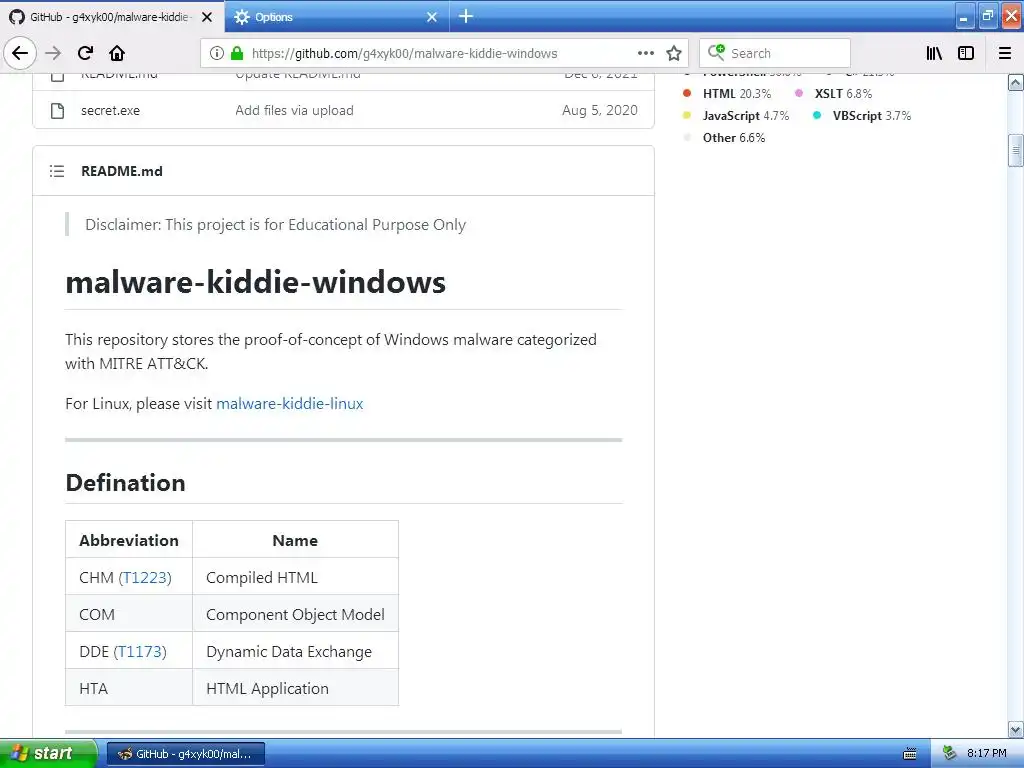Open the T1173 MITRE technique link

tap(140, 651)
